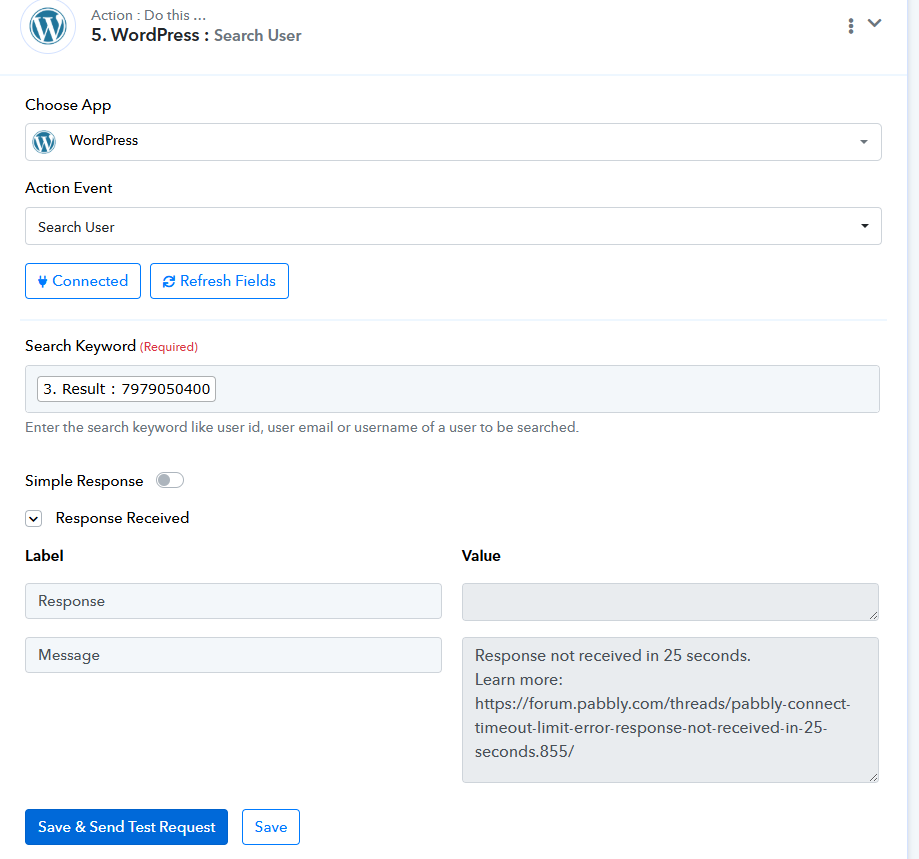Click the Message label field
The image size is (919, 859).
click(x=233, y=655)
